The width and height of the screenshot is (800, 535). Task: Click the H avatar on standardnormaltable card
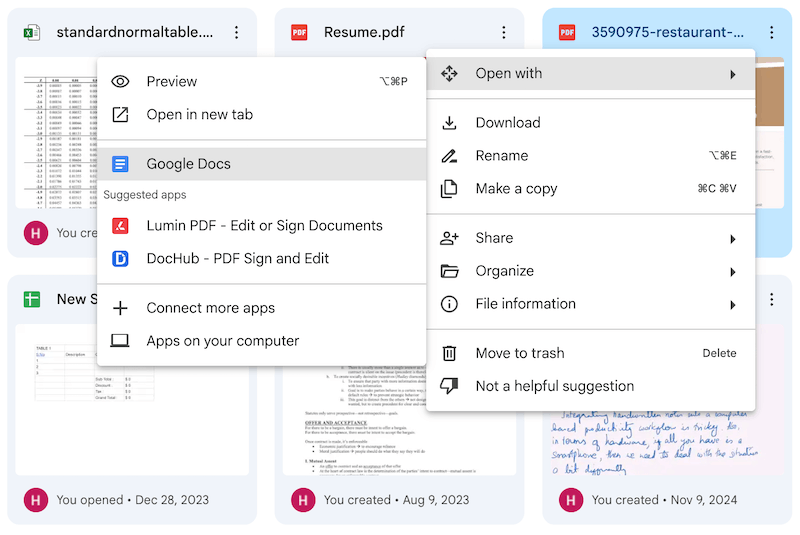36,233
